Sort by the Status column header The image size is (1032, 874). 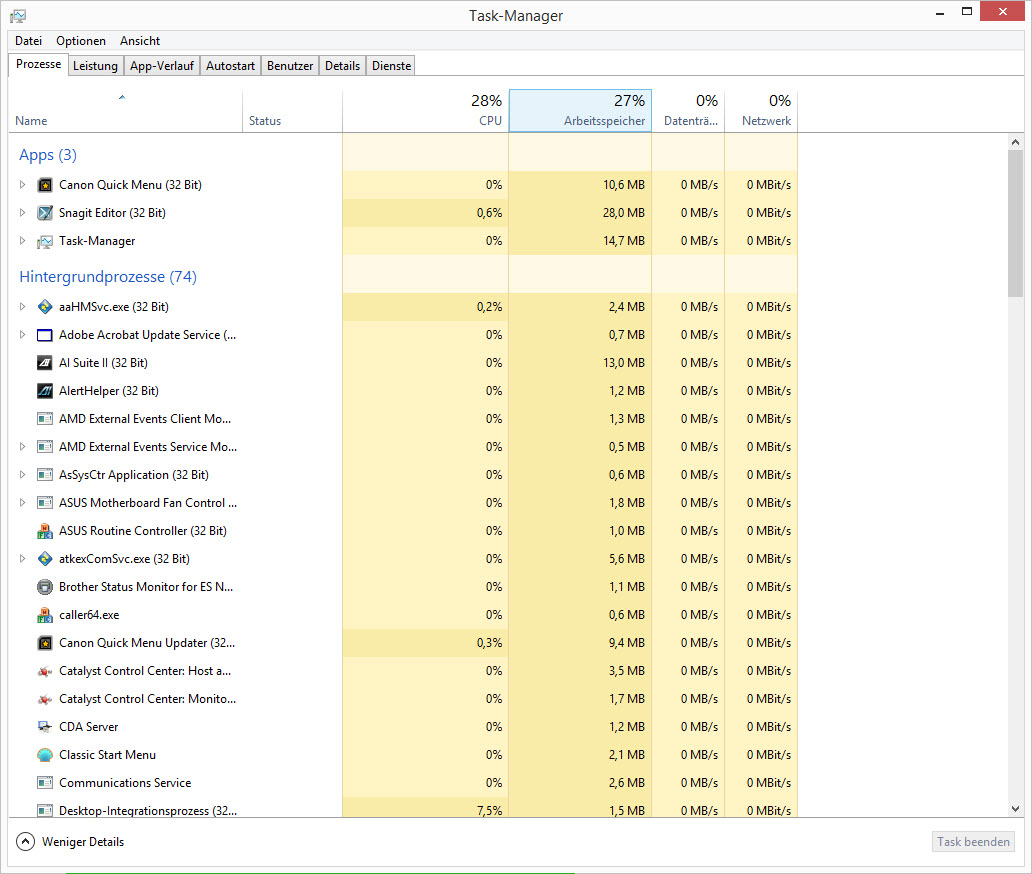292,111
